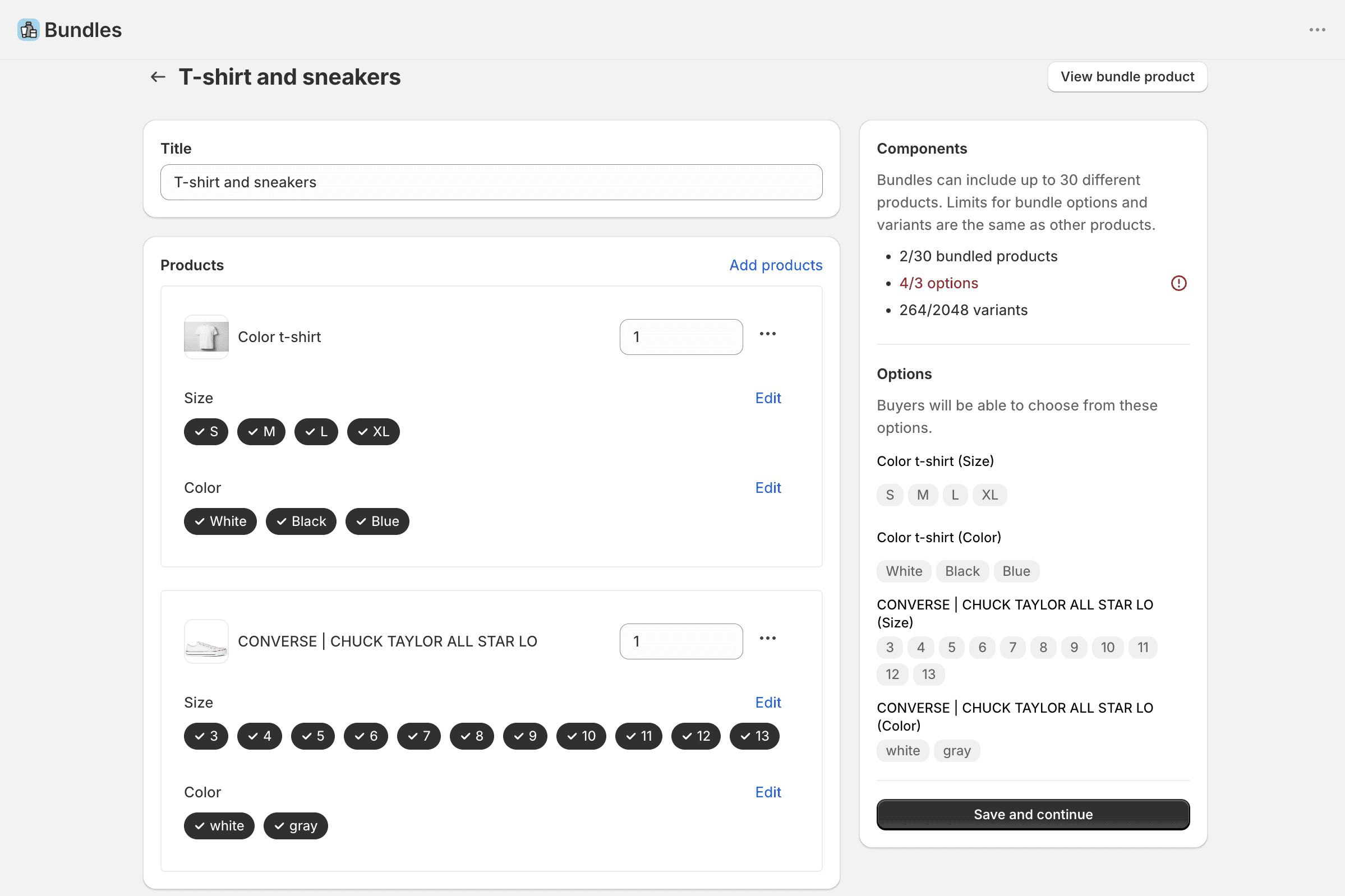Focus the bundle Title input field

point(491,182)
